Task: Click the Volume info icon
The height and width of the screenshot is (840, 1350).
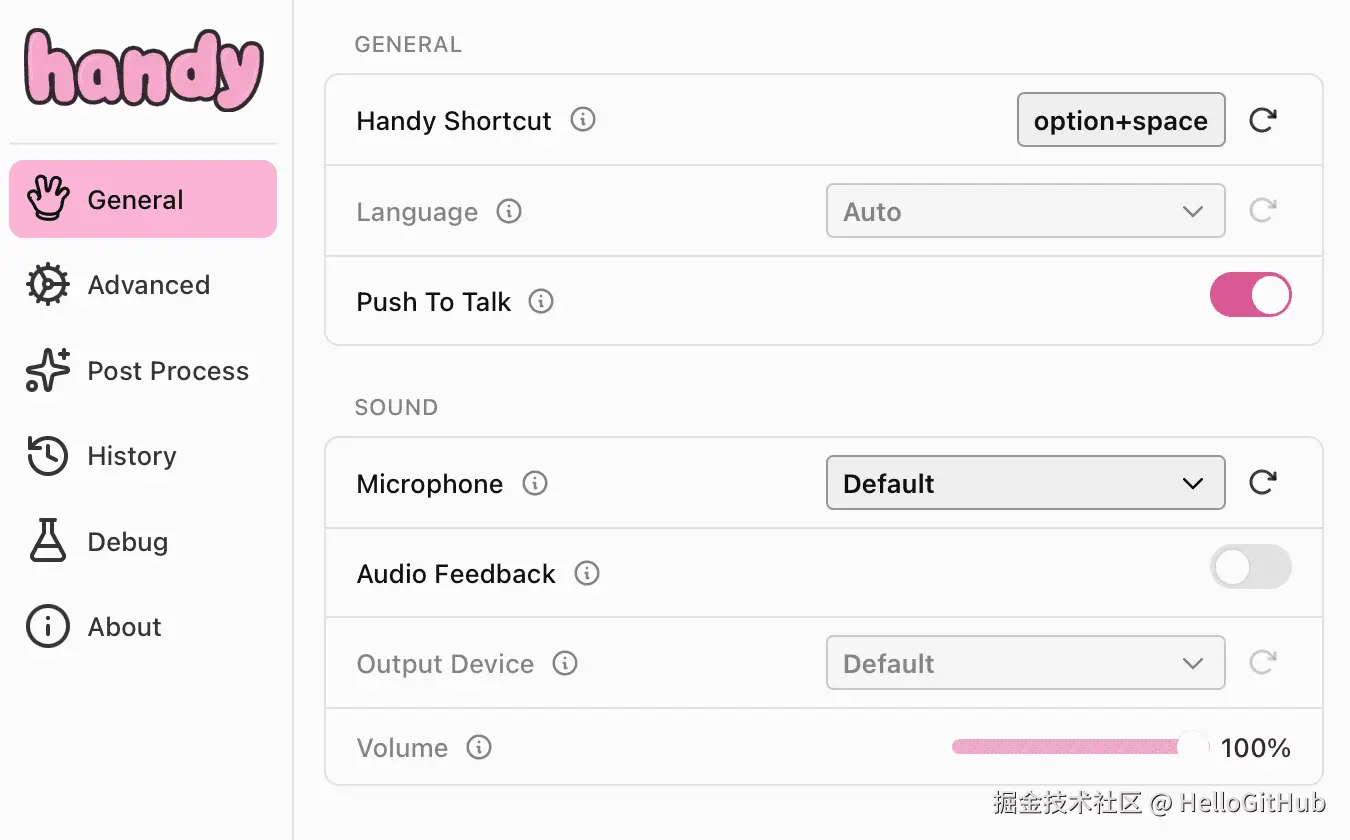Action: pyautogui.click(x=479, y=747)
